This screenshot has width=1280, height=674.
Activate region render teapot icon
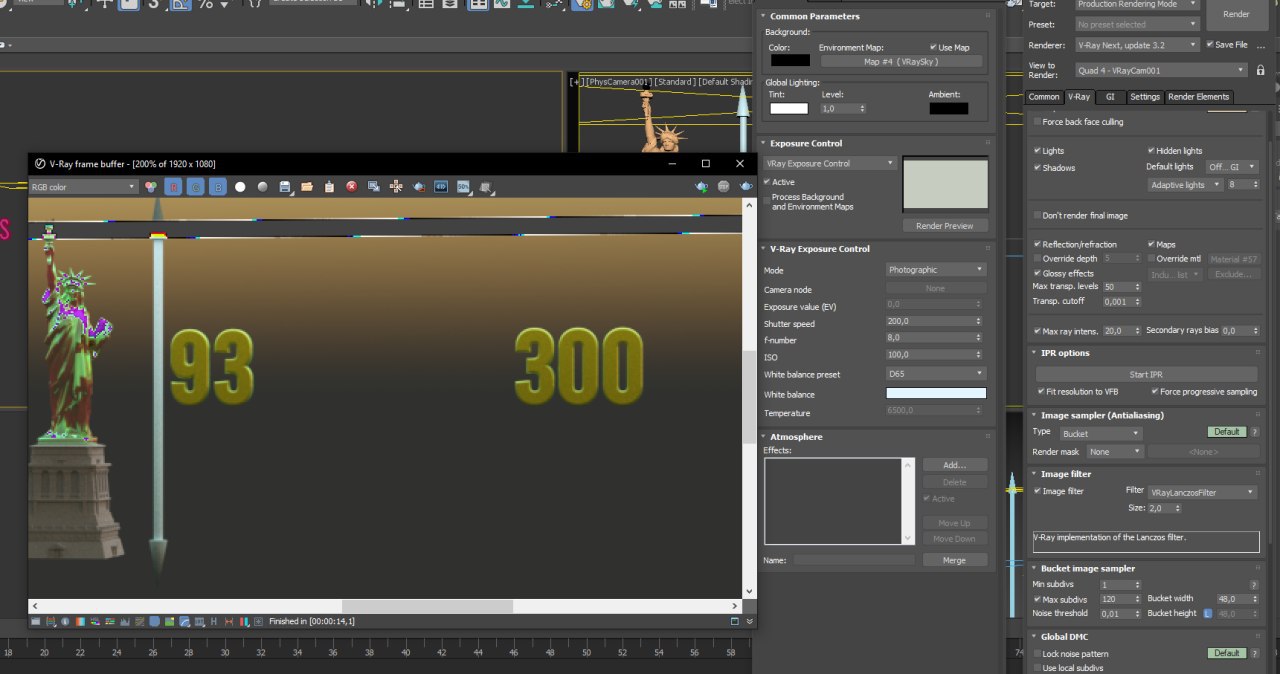(419, 186)
